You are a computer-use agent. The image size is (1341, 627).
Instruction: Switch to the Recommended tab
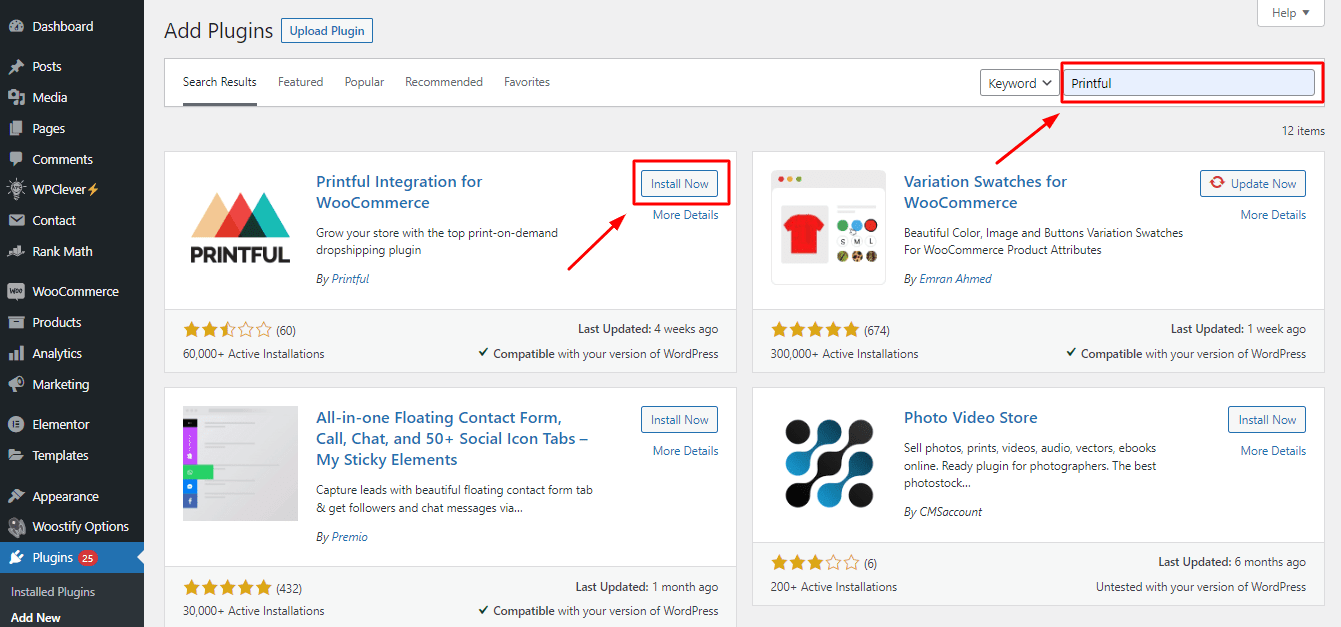tap(444, 82)
